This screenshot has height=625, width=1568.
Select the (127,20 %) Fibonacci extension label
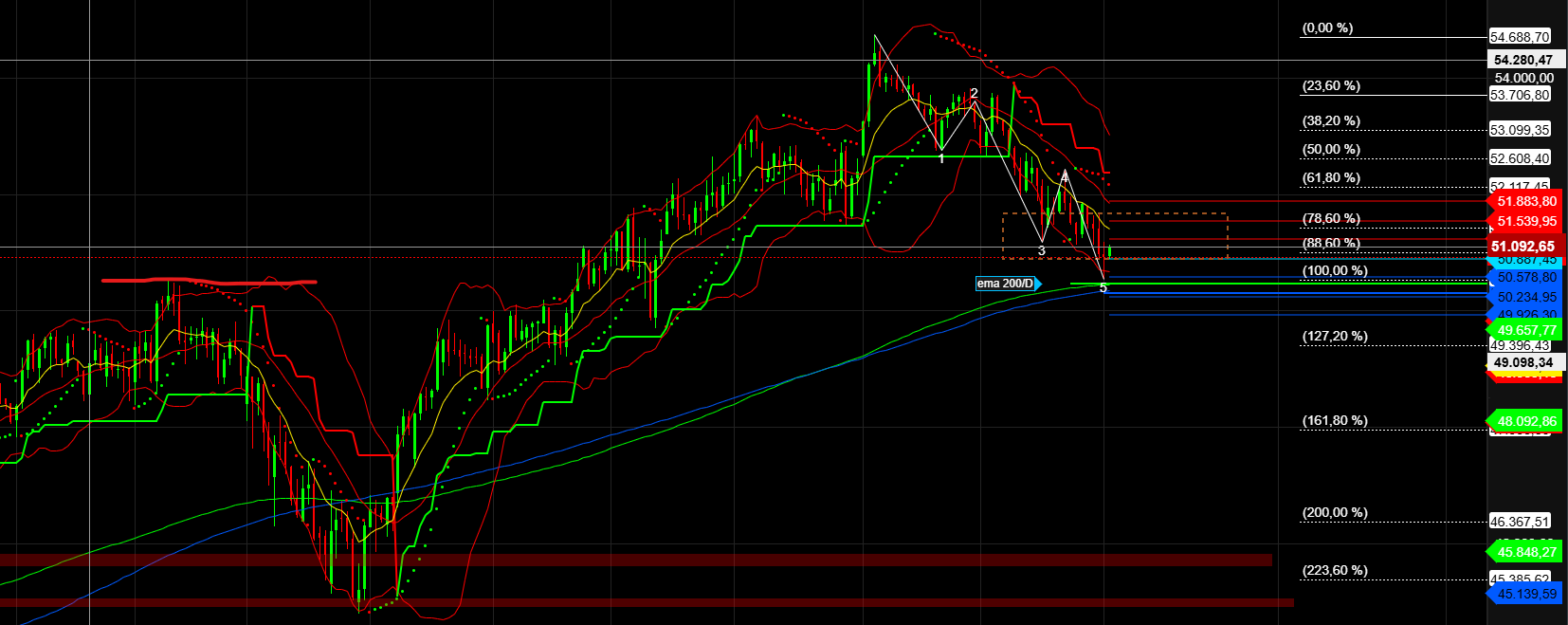tap(1335, 337)
